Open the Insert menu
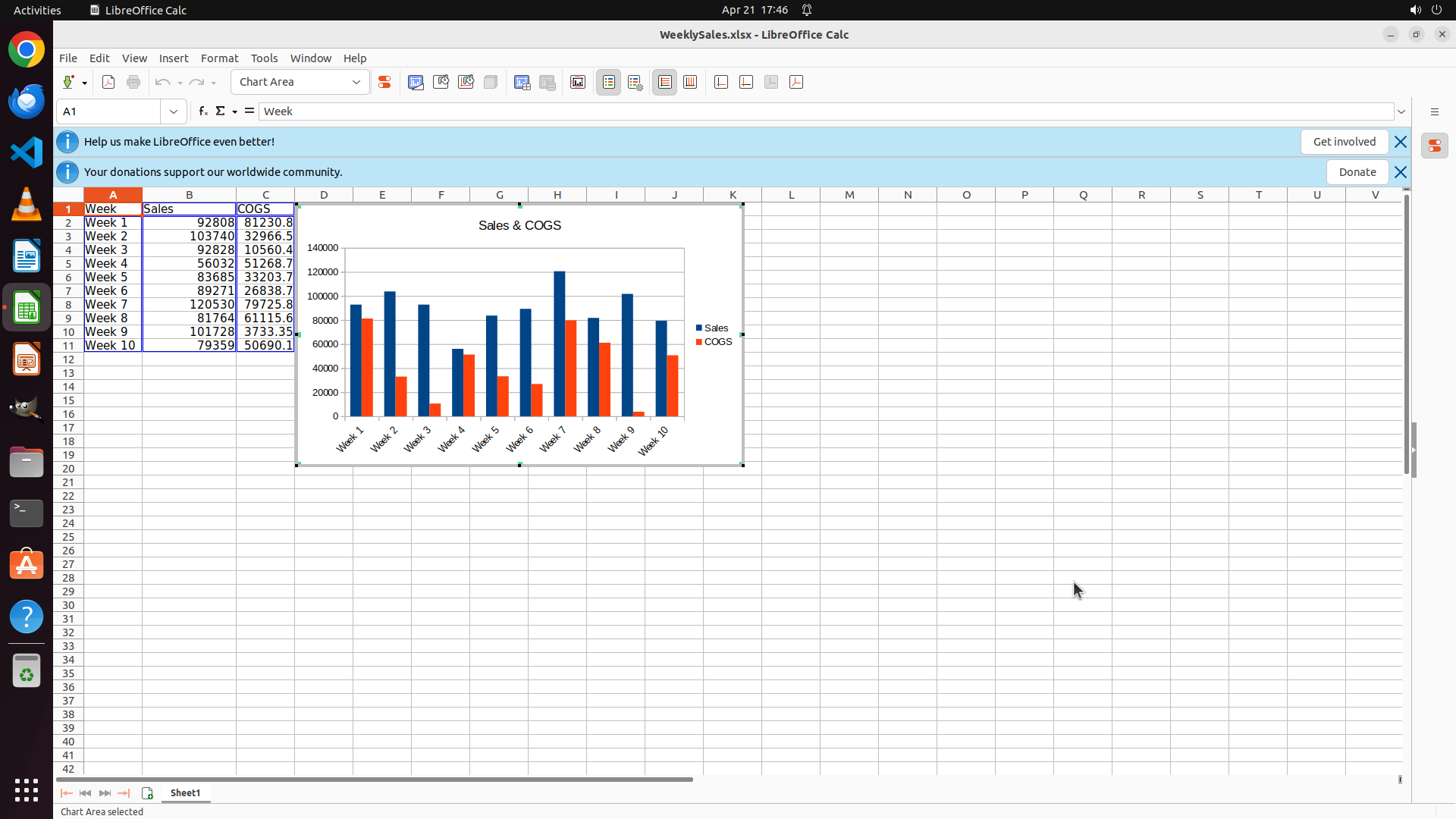 [x=174, y=58]
